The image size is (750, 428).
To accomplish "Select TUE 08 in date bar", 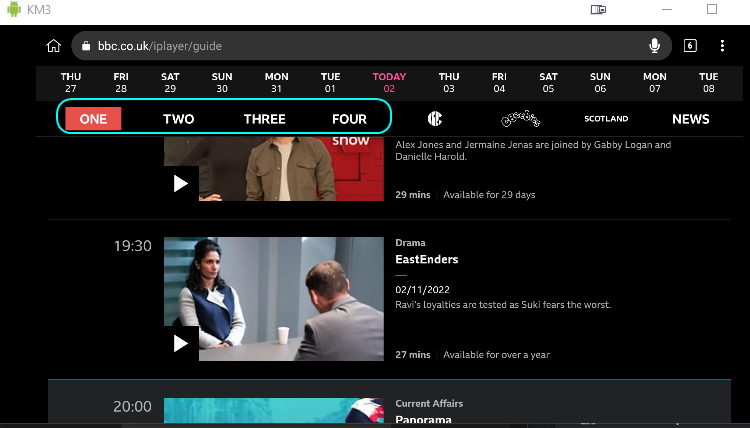I will point(709,82).
